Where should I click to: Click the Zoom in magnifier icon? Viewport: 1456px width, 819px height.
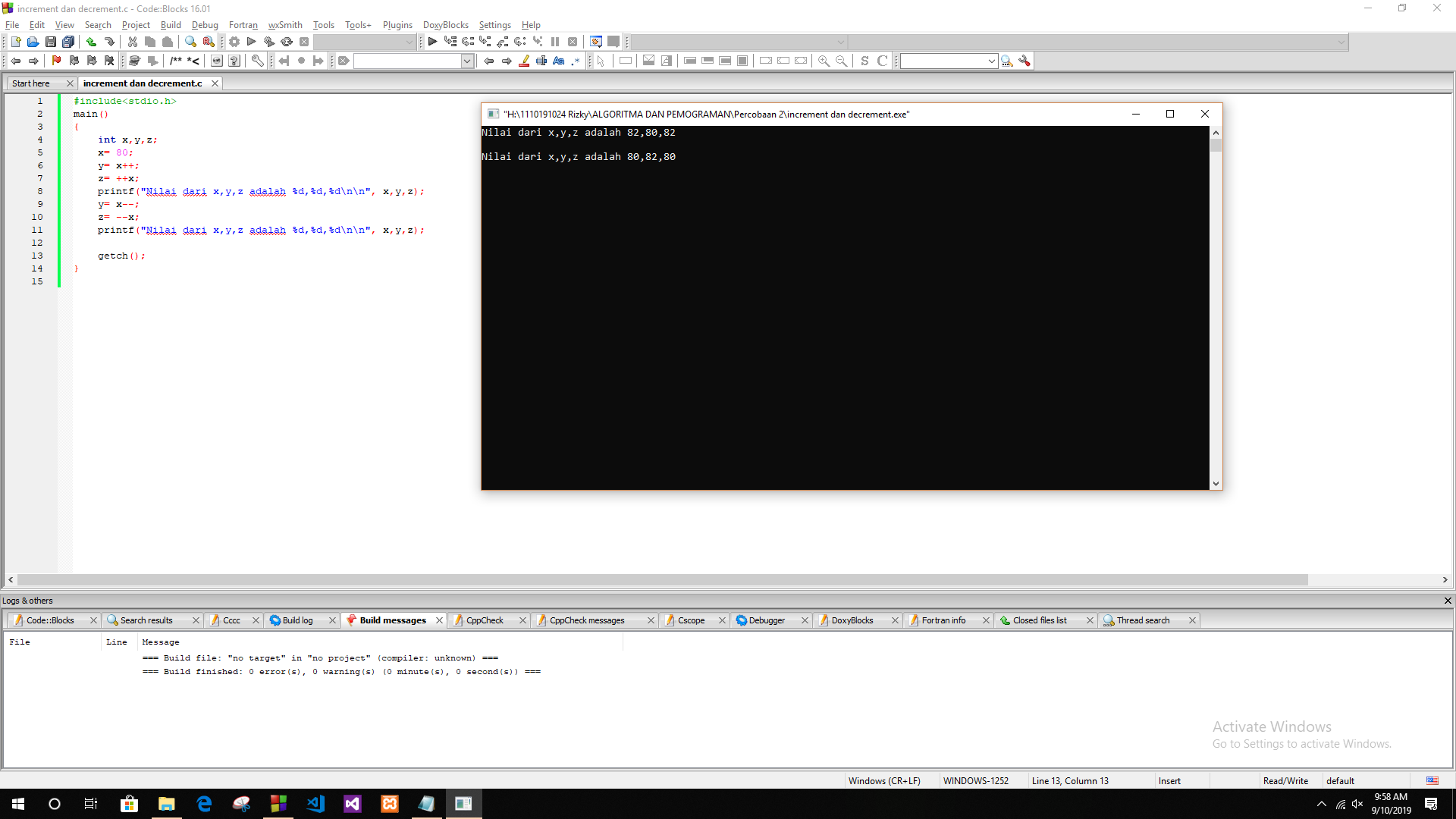[824, 61]
